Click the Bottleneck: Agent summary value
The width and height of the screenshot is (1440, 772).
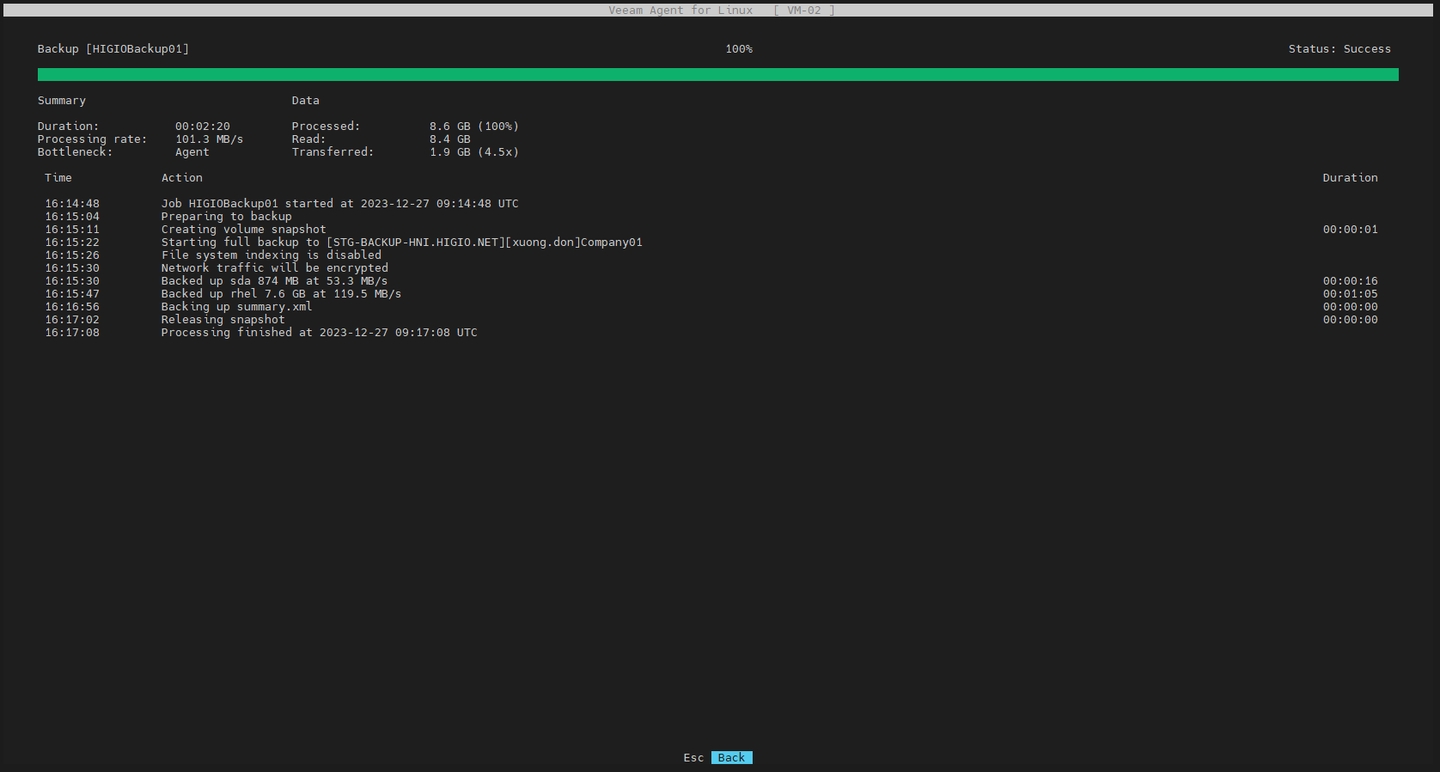pyautogui.click(x=192, y=153)
